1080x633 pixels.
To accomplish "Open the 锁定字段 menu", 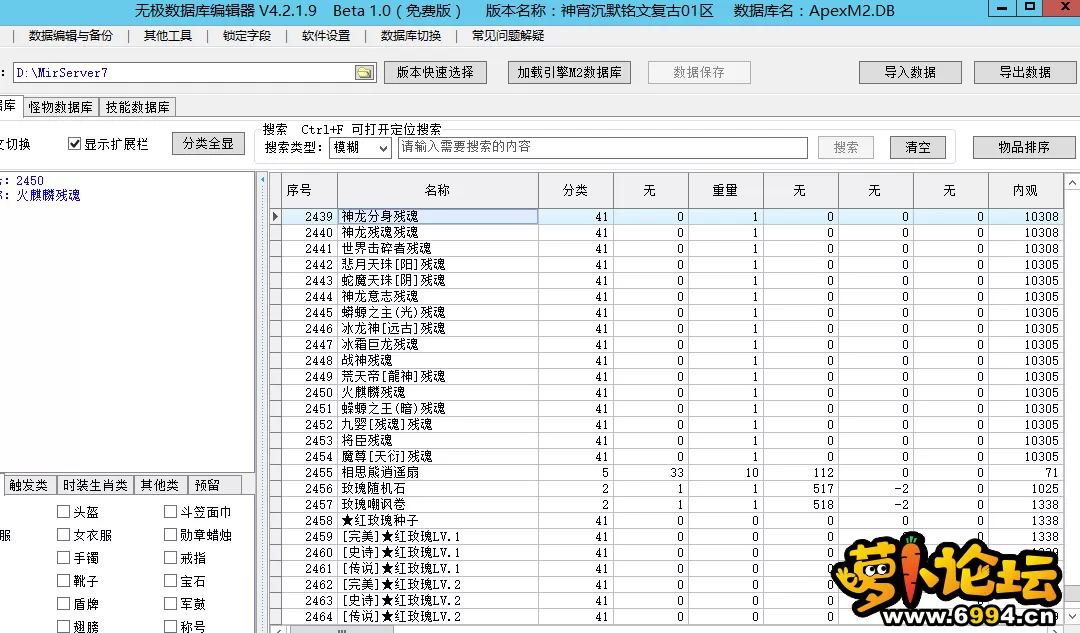I will pyautogui.click(x=247, y=36).
